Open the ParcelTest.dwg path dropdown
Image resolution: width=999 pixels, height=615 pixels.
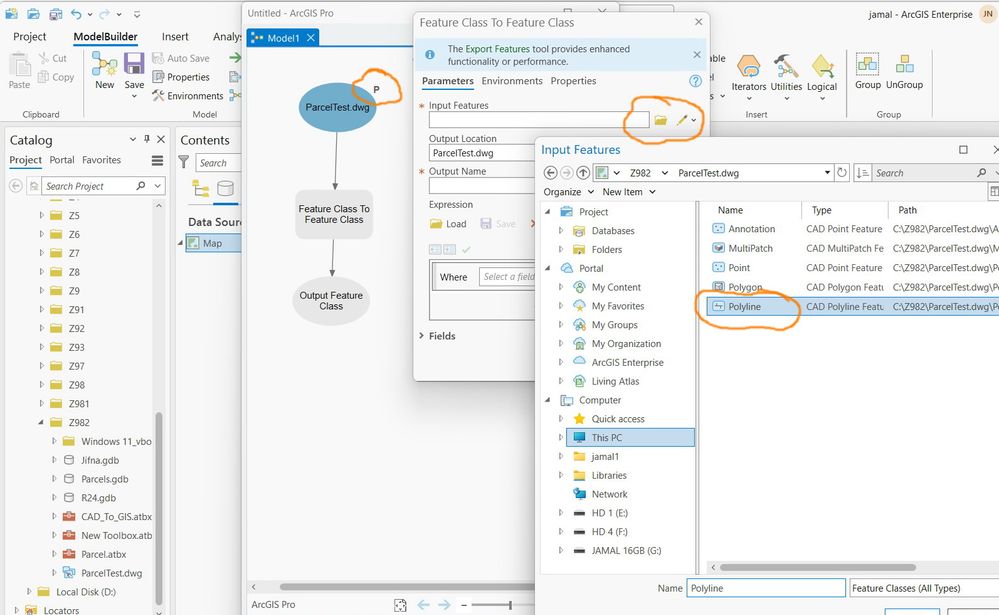click(827, 173)
